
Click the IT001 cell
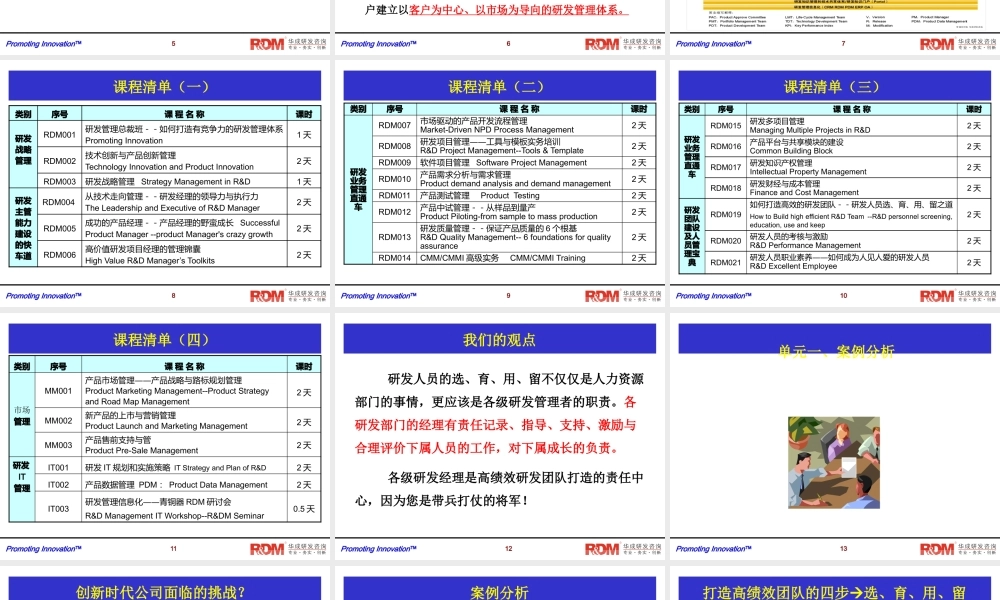point(58,467)
